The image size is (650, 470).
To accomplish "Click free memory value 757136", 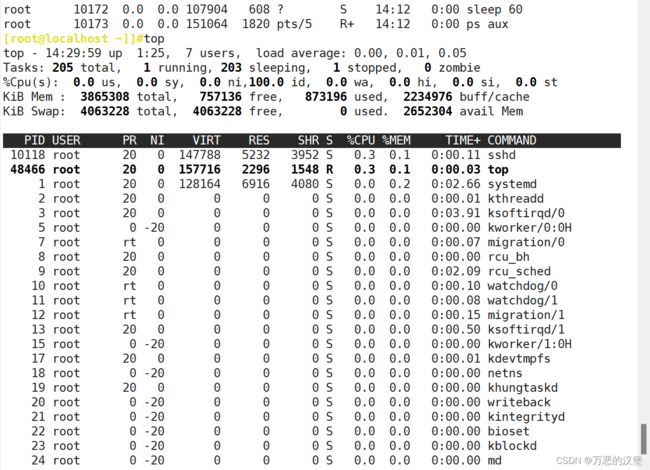I will tap(221, 97).
